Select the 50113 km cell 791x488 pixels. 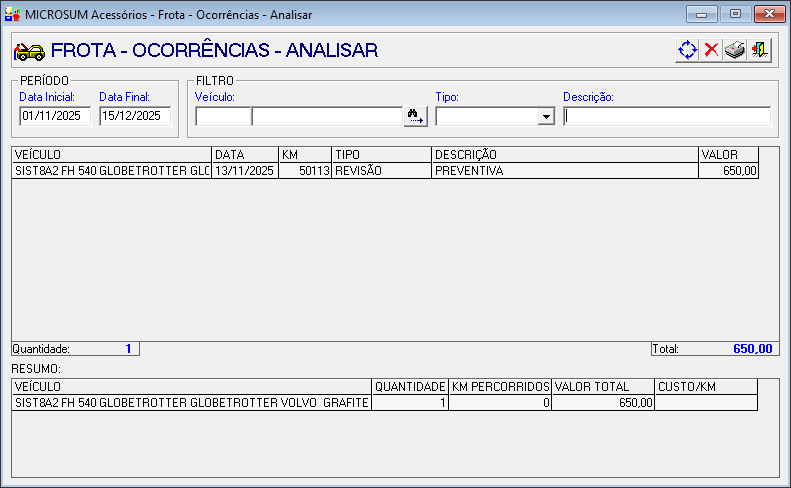tap(305, 171)
